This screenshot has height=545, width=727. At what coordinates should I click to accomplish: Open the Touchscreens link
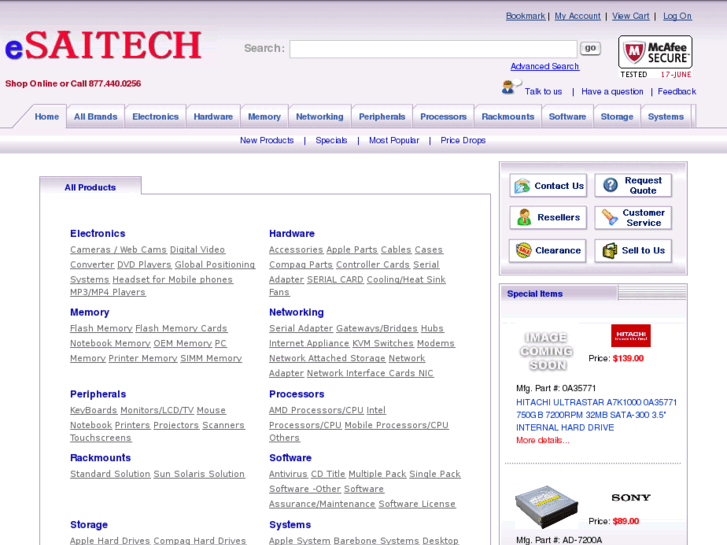click(x=101, y=438)
